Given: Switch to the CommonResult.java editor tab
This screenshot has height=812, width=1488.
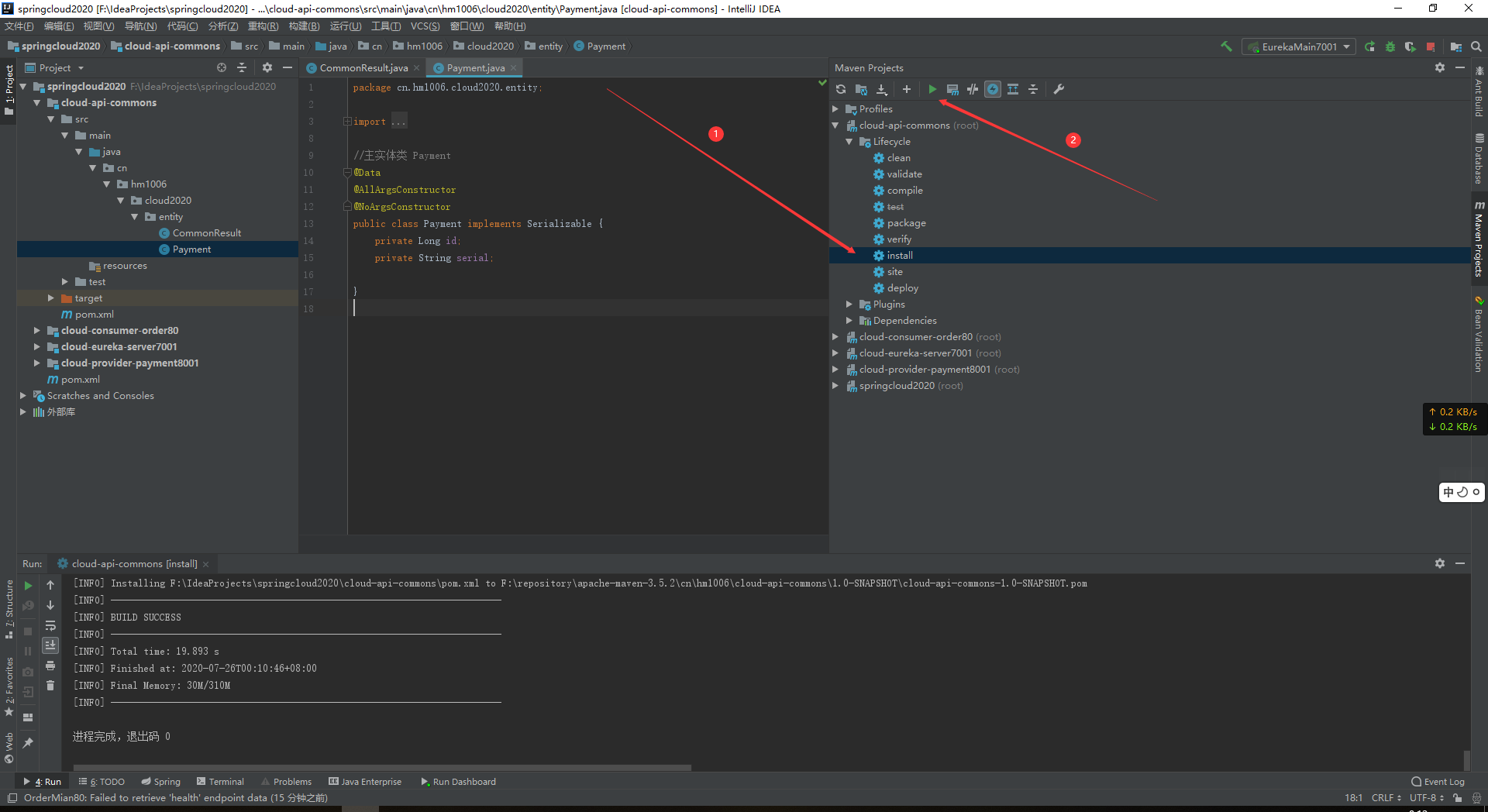Looking at the screenshot, I should pos(363,68).
